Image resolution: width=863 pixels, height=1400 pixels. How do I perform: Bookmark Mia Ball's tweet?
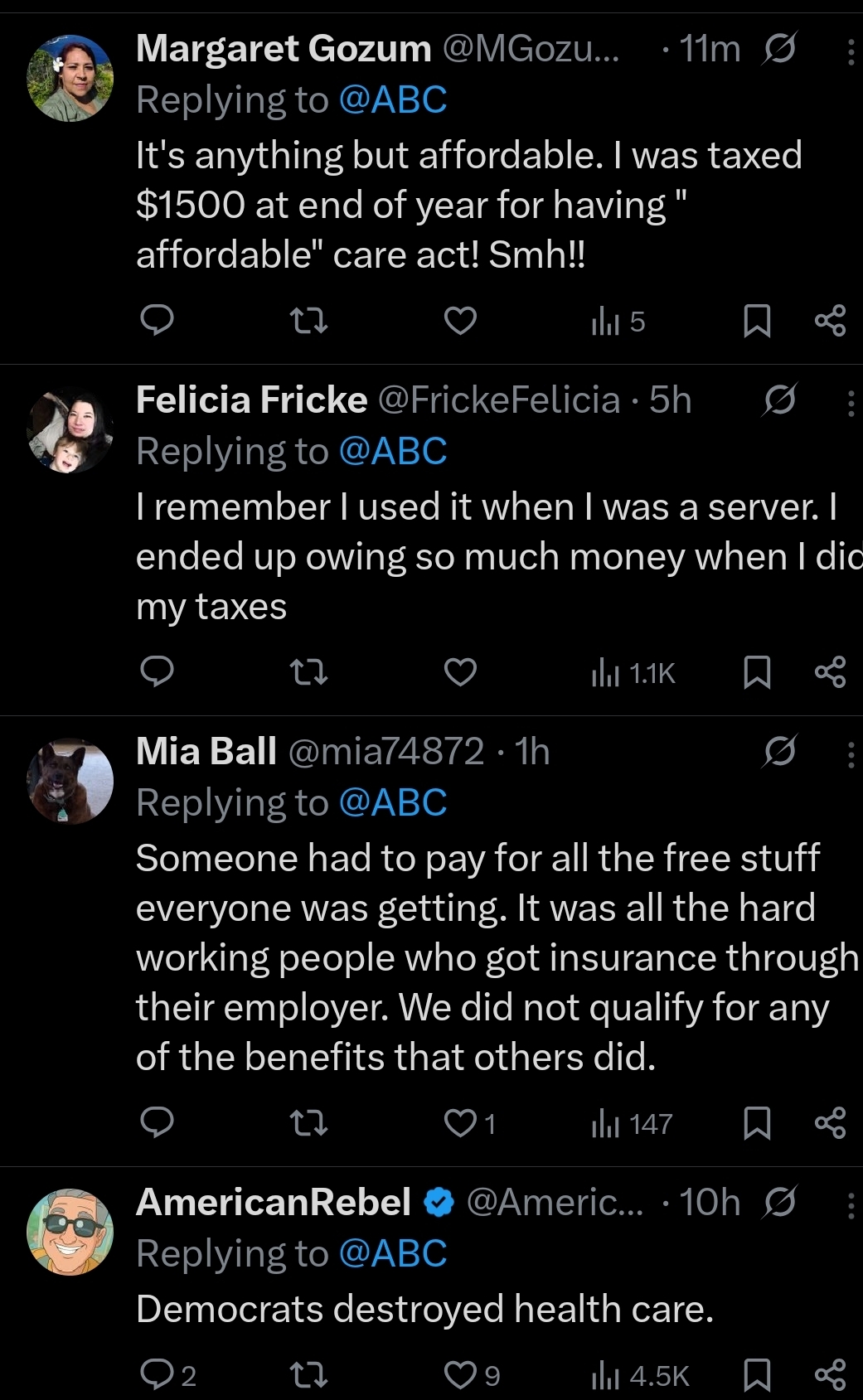tap(757, 1123)
